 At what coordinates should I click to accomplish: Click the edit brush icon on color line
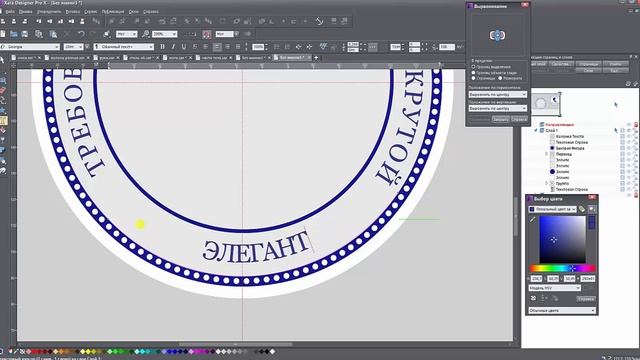[16, 351]
